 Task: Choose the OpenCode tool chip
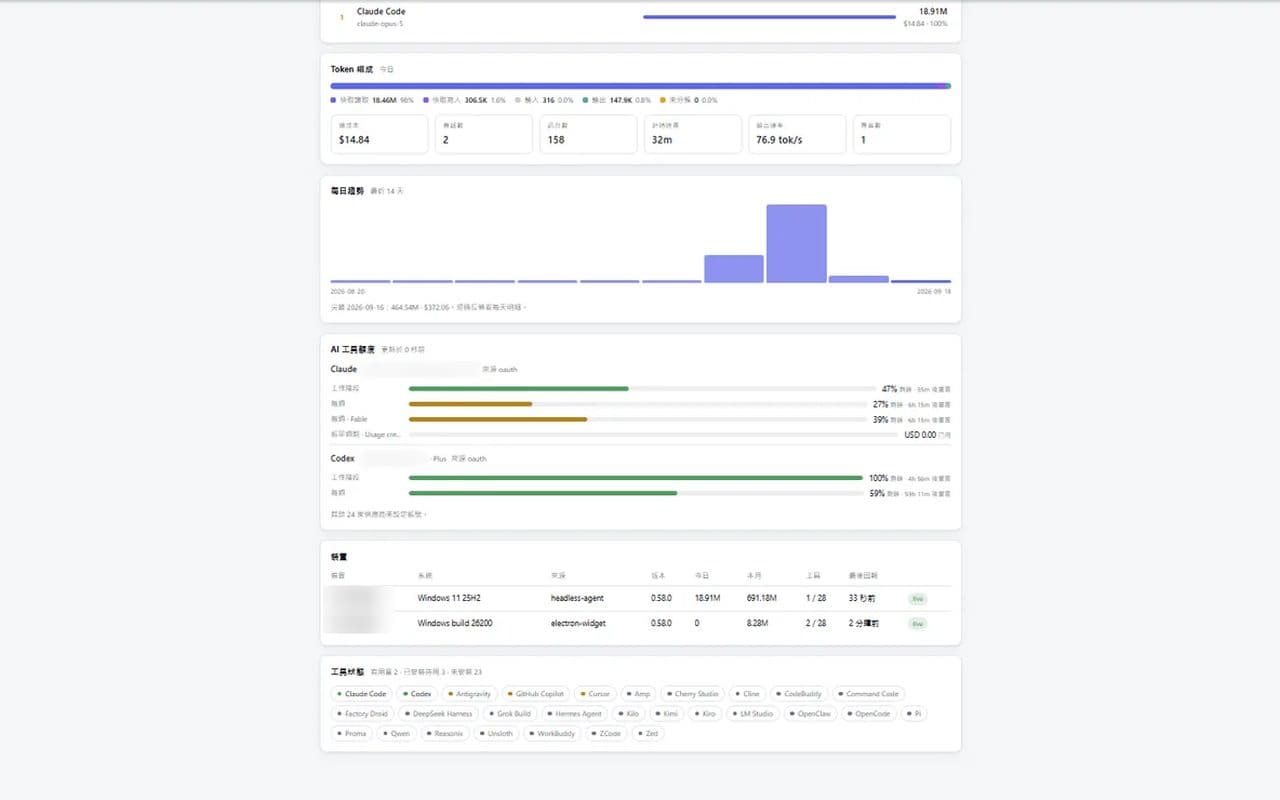click(x=869, y=713)
